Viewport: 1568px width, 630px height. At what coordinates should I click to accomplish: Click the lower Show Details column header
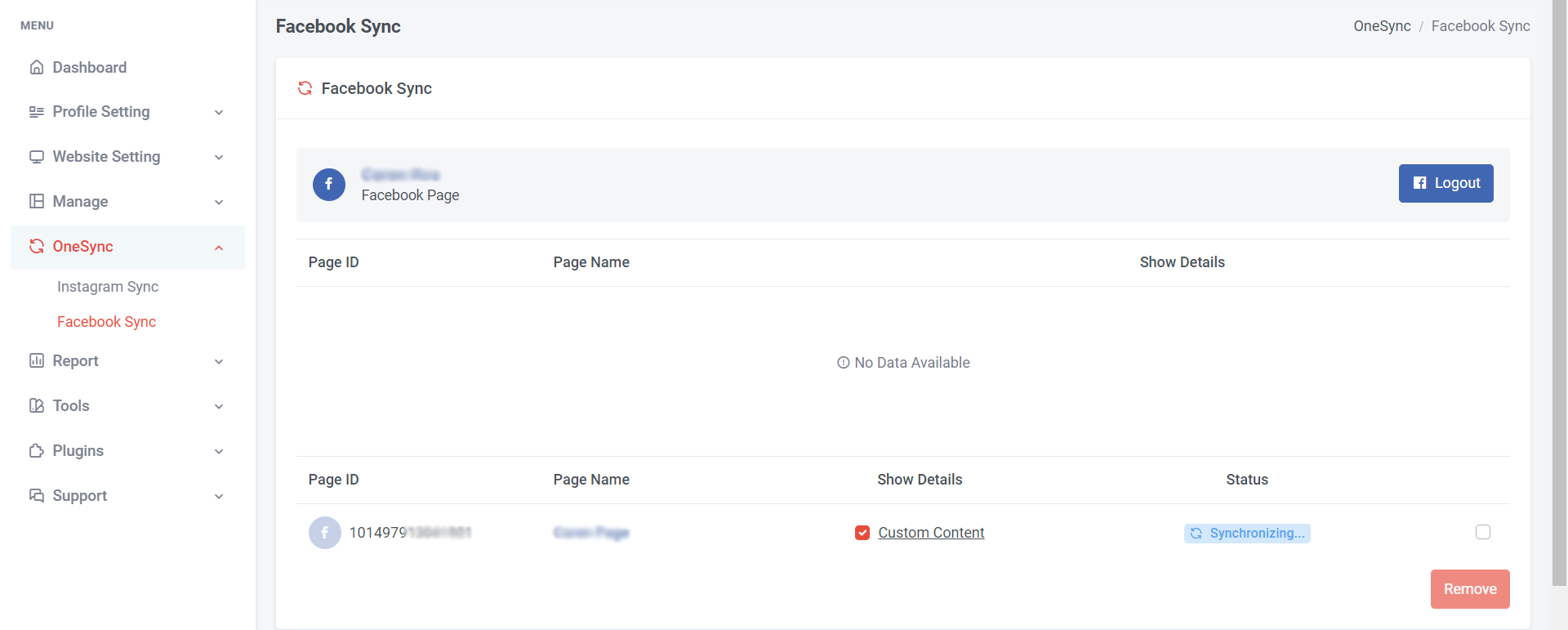point(920,480)
